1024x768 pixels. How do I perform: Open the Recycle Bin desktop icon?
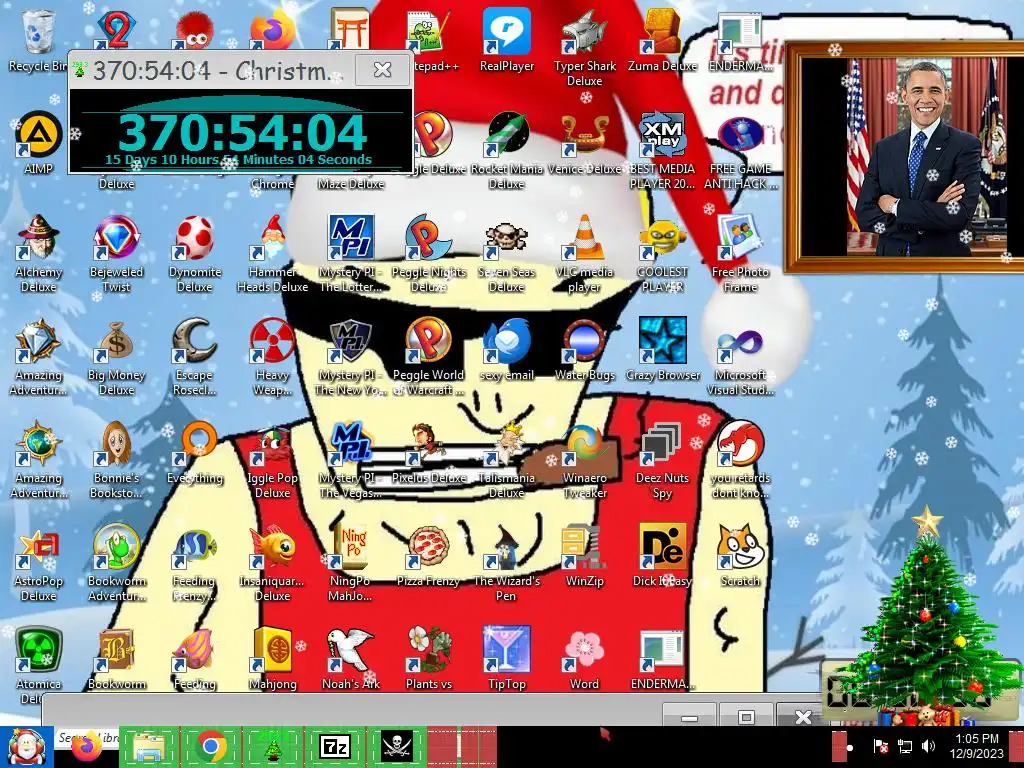39,40
